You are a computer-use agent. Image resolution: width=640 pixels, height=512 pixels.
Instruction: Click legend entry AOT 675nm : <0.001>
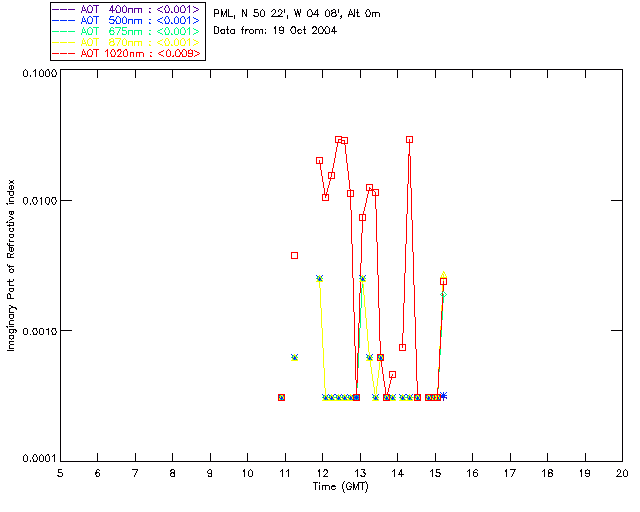pyautogui.click(x=128, y=31)
